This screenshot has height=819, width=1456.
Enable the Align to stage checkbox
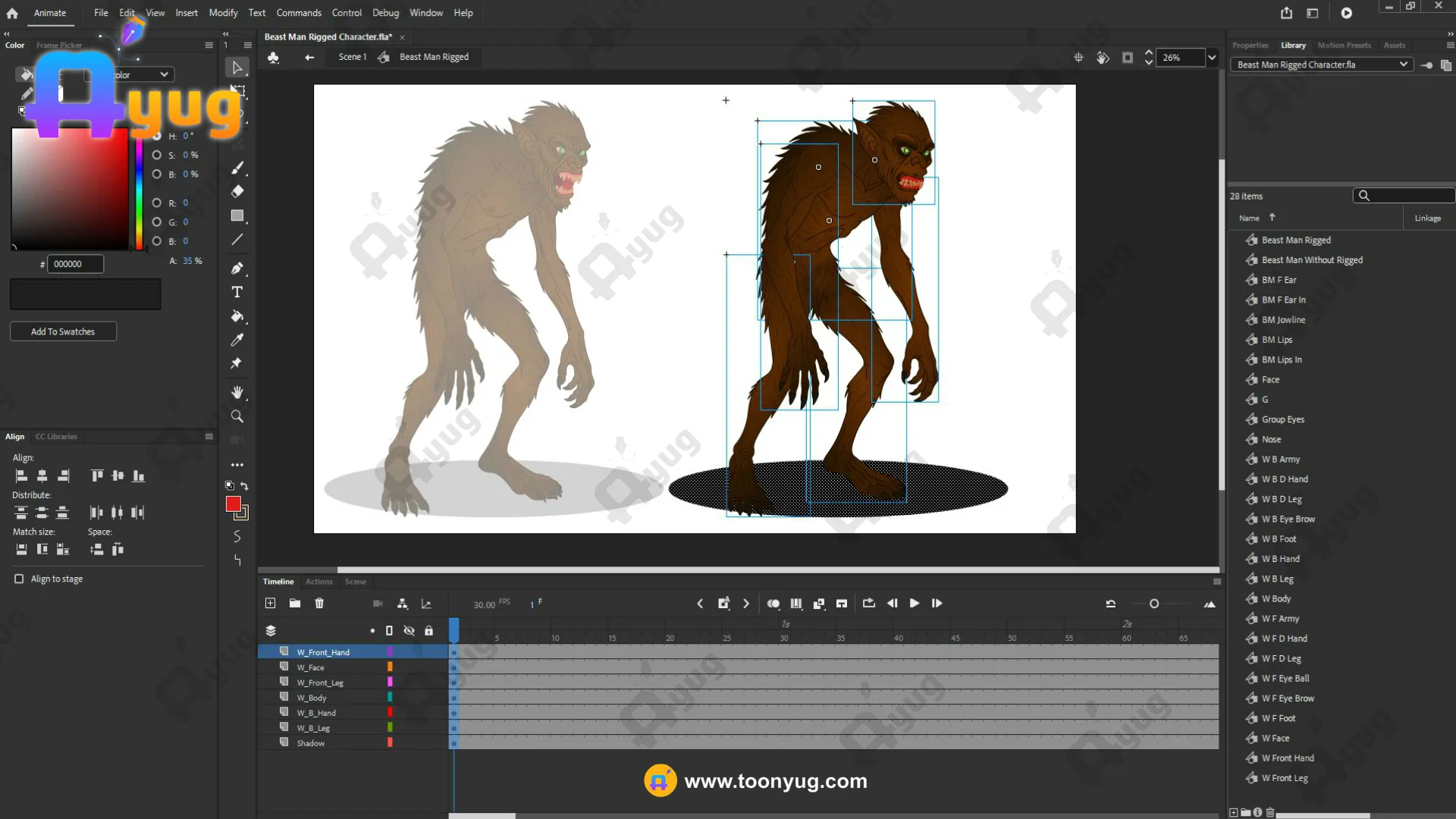19,579
